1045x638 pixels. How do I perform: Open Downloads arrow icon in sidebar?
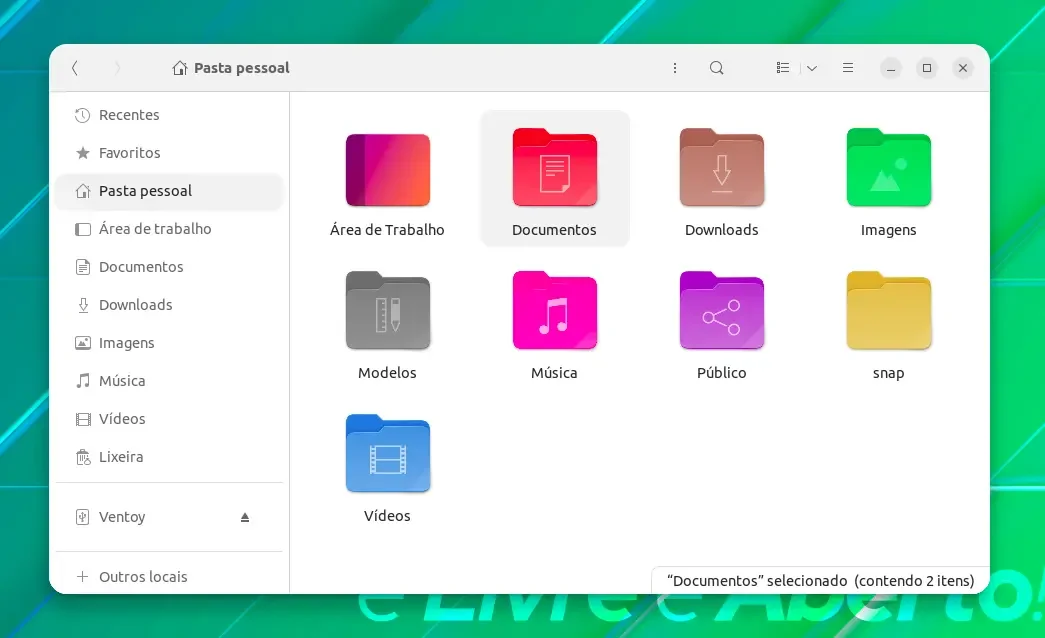tap(83, 305)
